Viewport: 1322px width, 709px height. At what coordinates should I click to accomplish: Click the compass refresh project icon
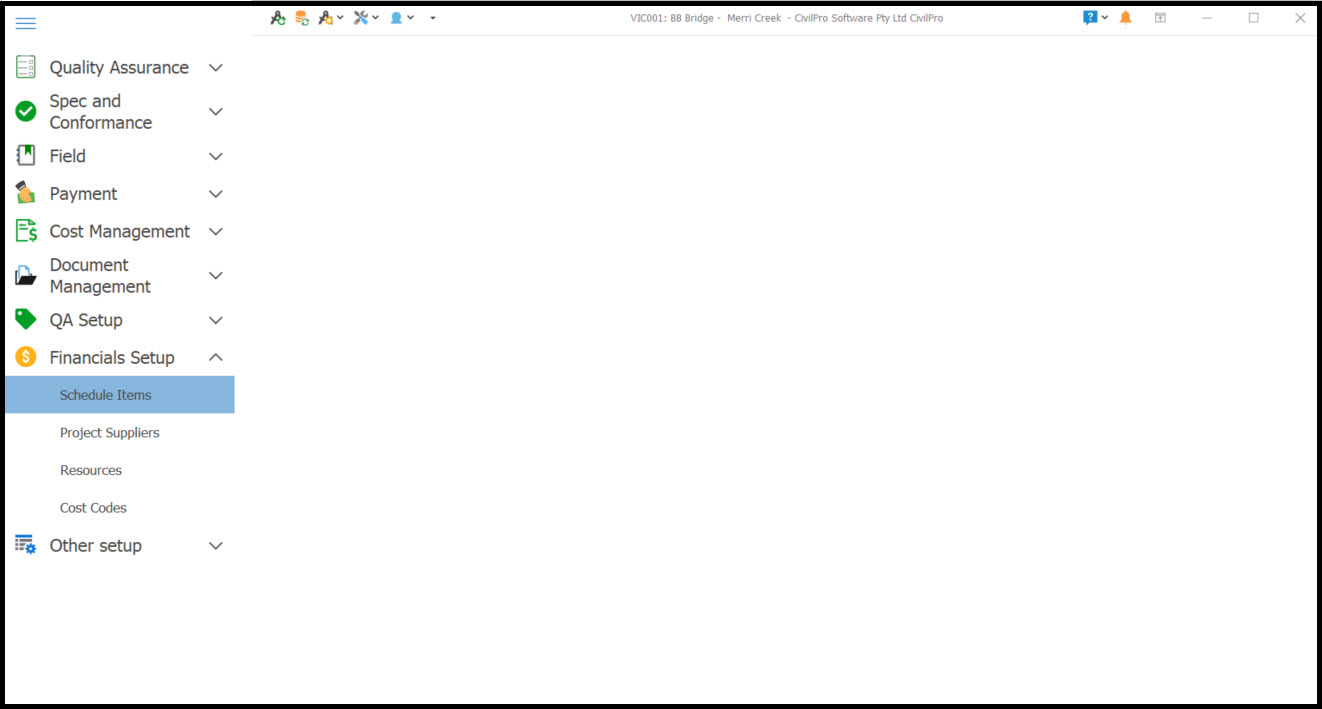coord(278,18)
